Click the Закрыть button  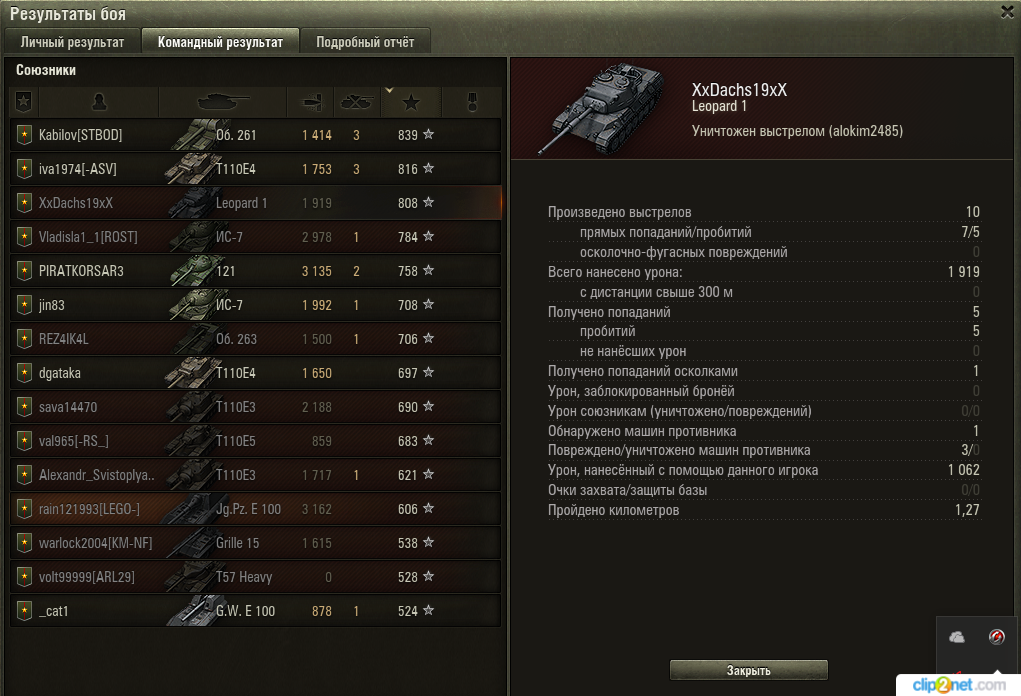point(749,670)
